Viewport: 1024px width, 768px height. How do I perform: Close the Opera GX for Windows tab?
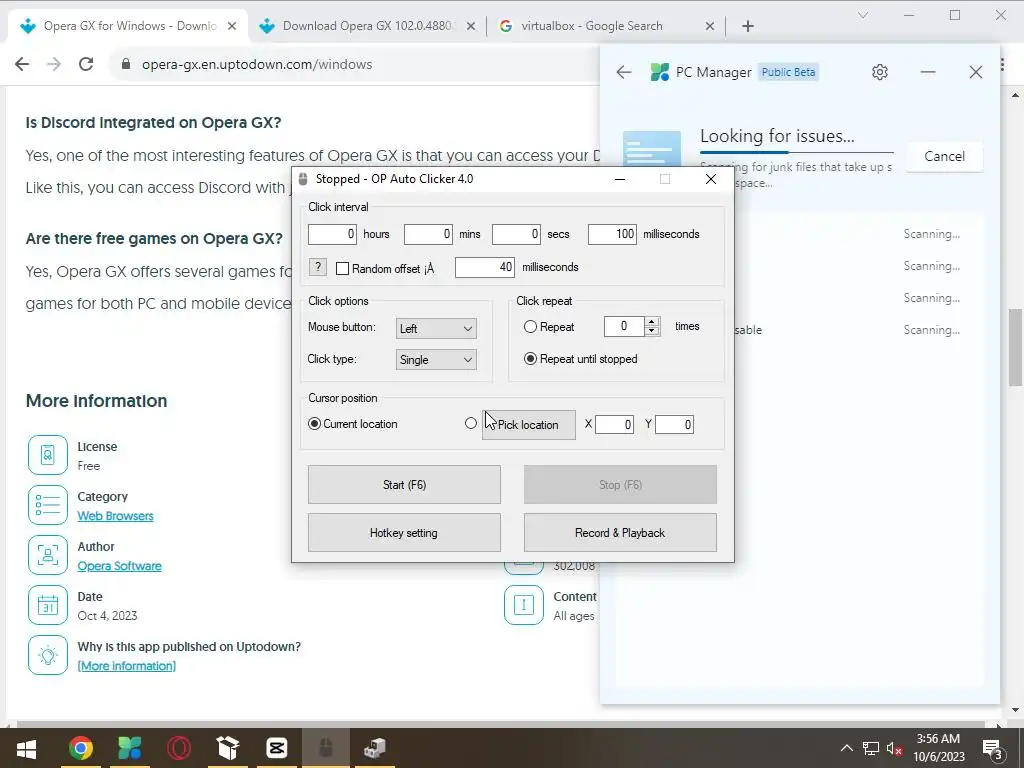232,26
